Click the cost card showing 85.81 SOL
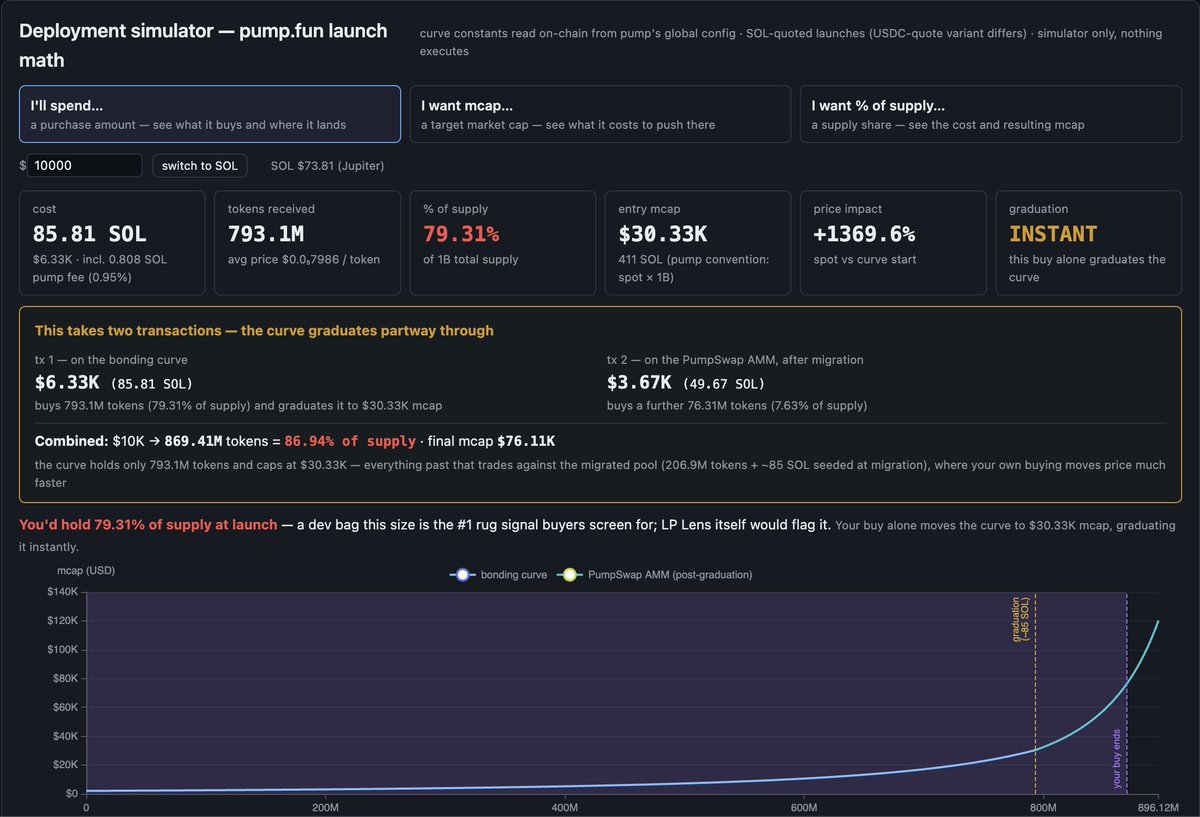 [x=112, y=243]
